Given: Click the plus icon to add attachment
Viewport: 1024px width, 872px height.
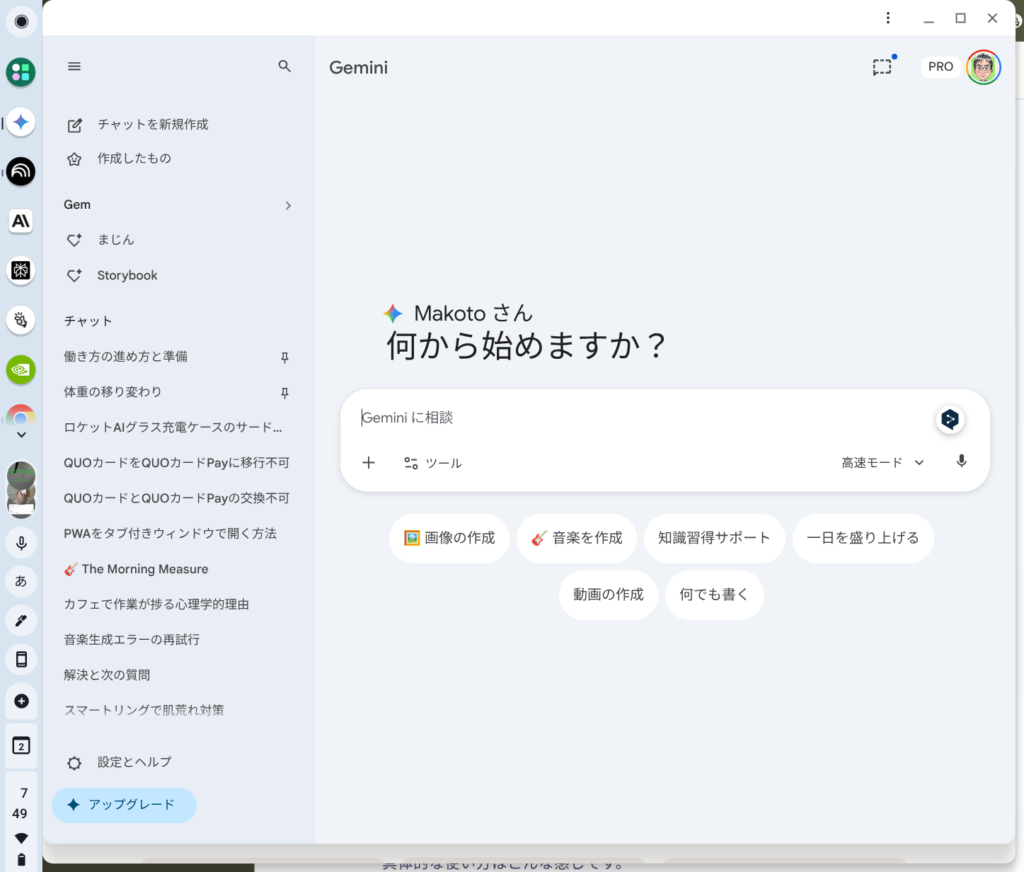Looking at the screenshot, I should [x=368, y=463].
